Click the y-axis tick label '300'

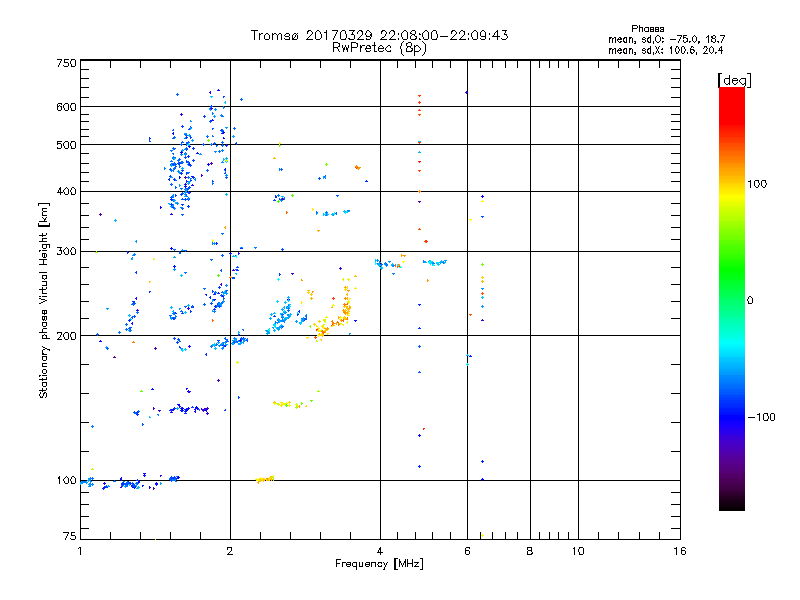66,252
